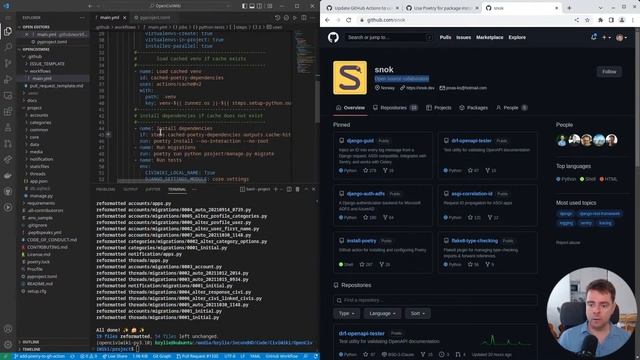Toggle secondary sidebar layout icon in title bar
The width and height of the screenshot is (640, 360).
(x=260, y=6)
